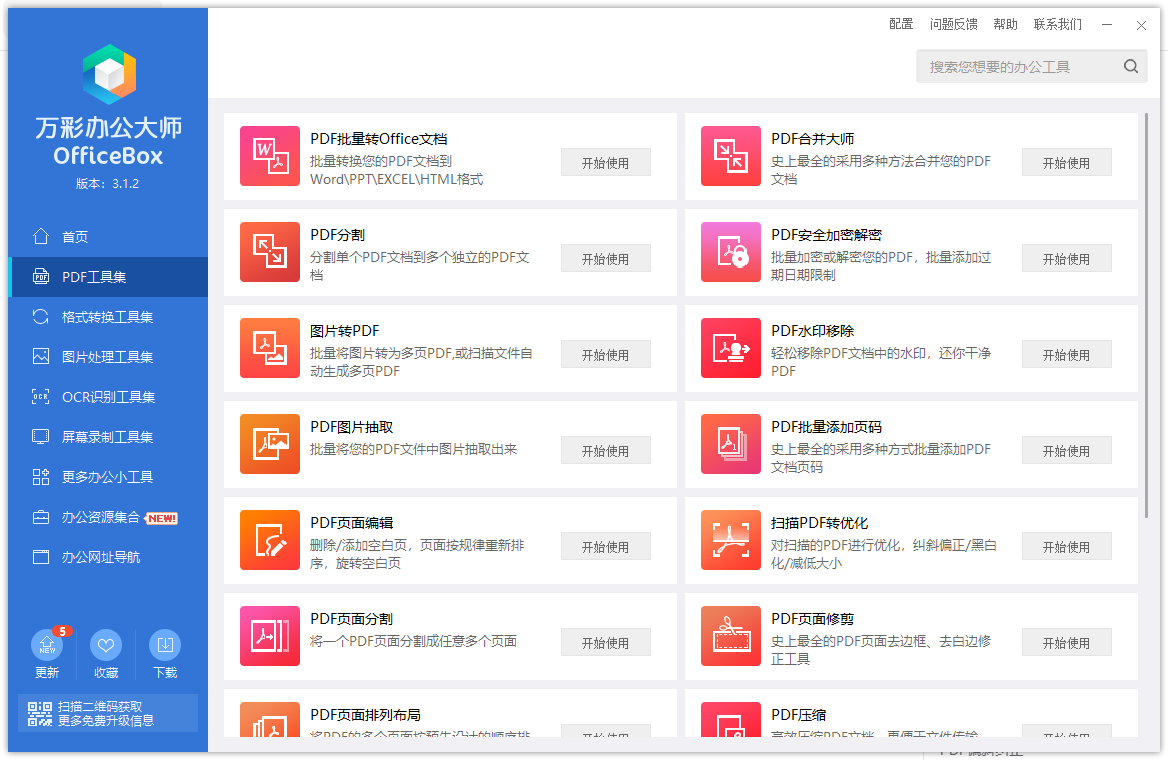Open the PDF批量转Office文档 tool icon
This screenshot has height=760, width=1168.
click(x=270, y=156)
